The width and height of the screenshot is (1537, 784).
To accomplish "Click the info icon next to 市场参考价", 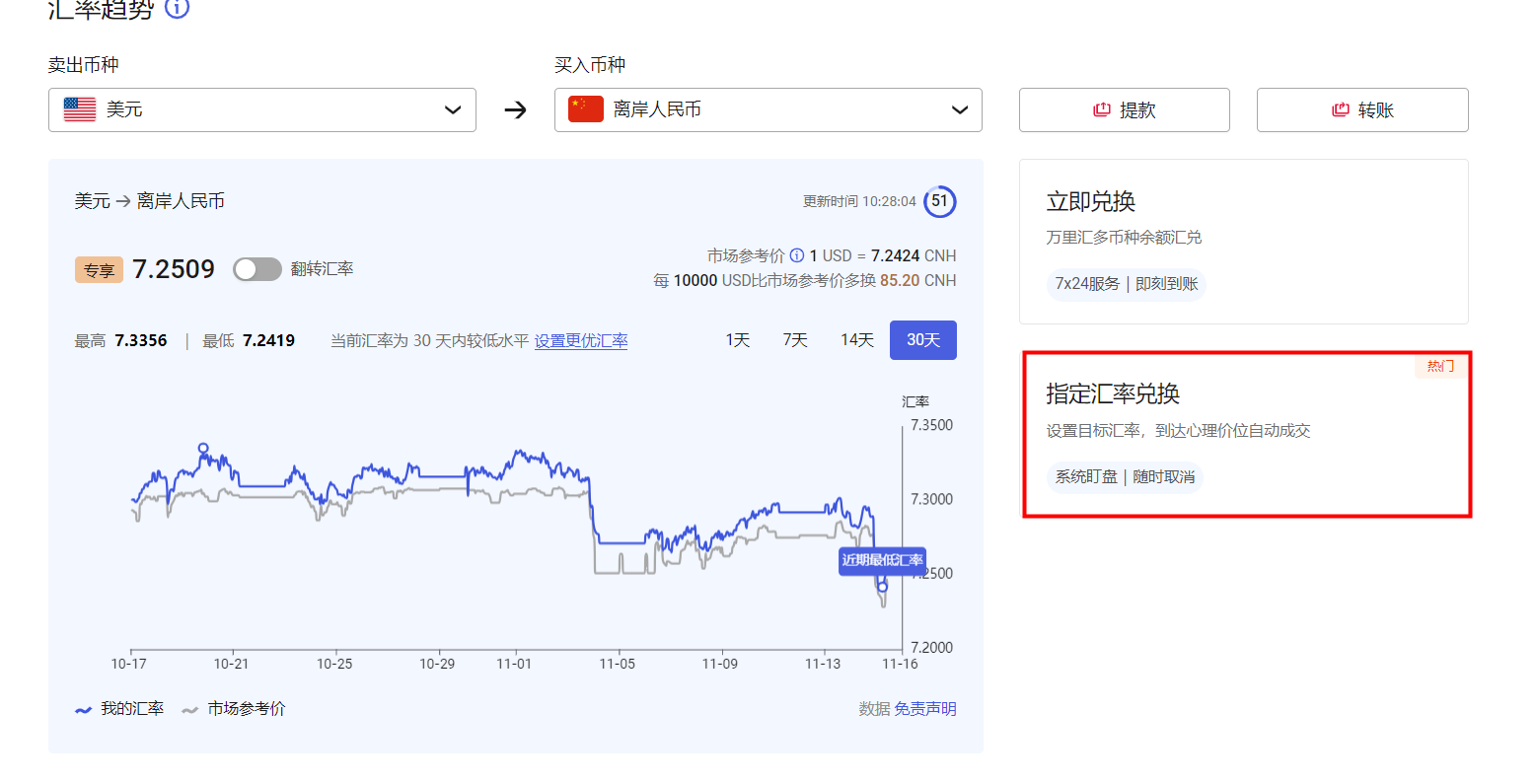I will 796,254.
